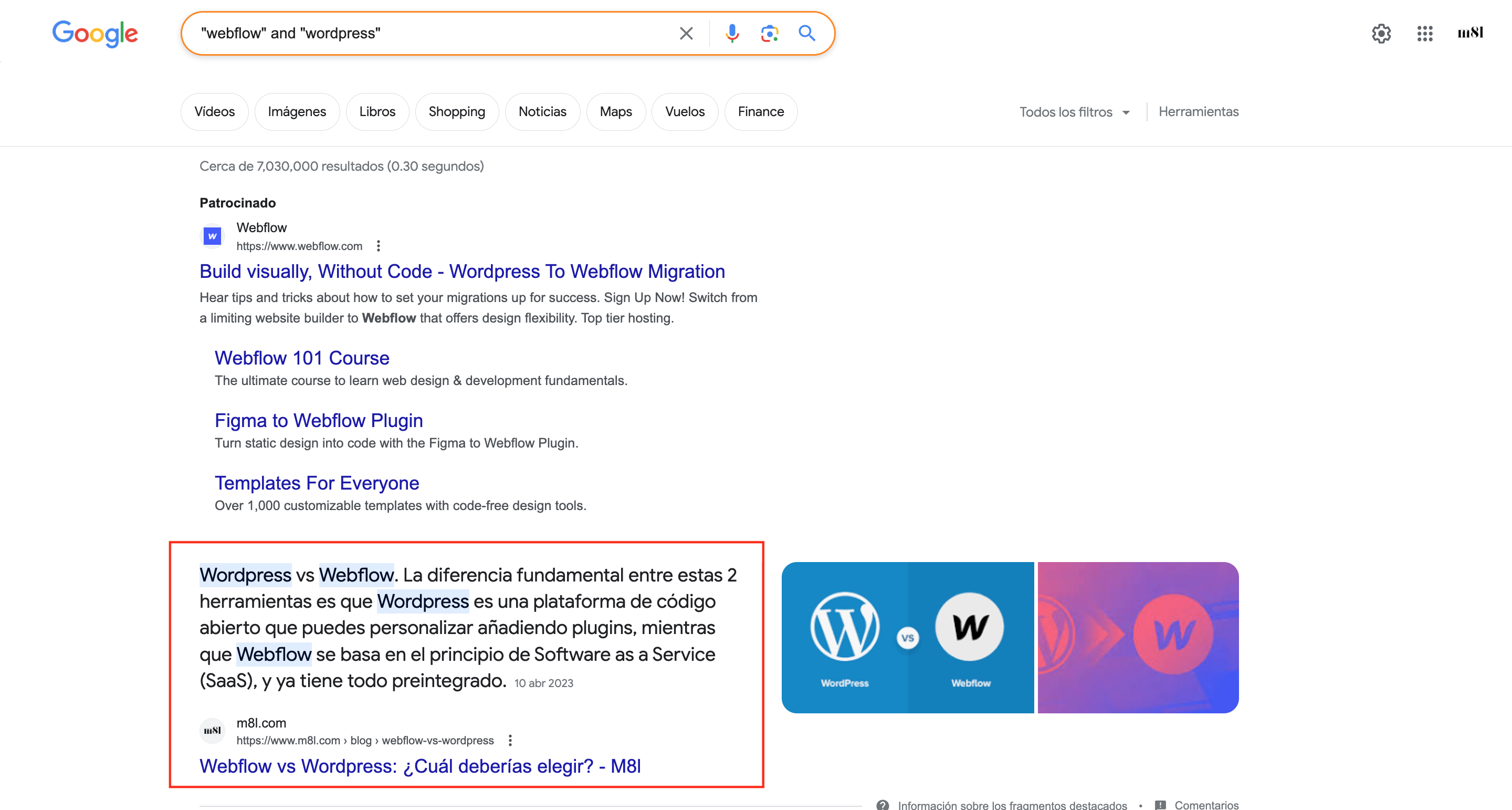
Task: Click the Patrocinado label
Action: coord(238,203)
